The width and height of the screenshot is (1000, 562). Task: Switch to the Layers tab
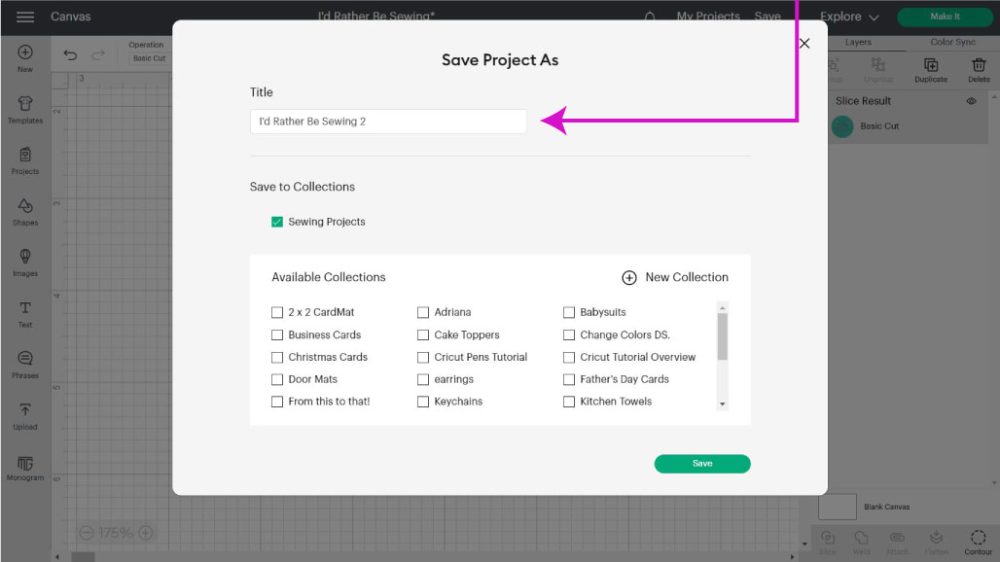[858, 43]
